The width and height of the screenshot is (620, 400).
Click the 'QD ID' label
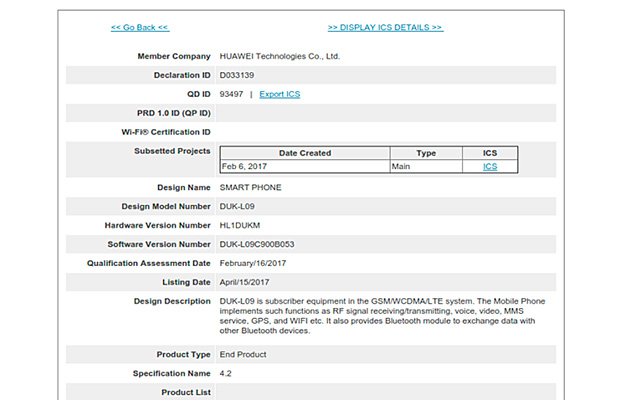(199, 94)
